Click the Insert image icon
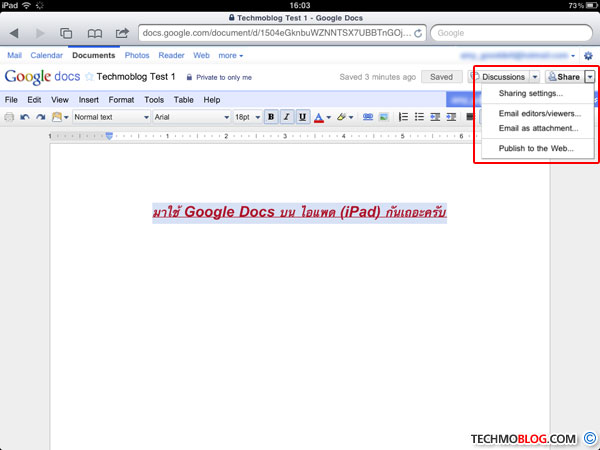This screenshot has height=450, width=600. [383, 117]
